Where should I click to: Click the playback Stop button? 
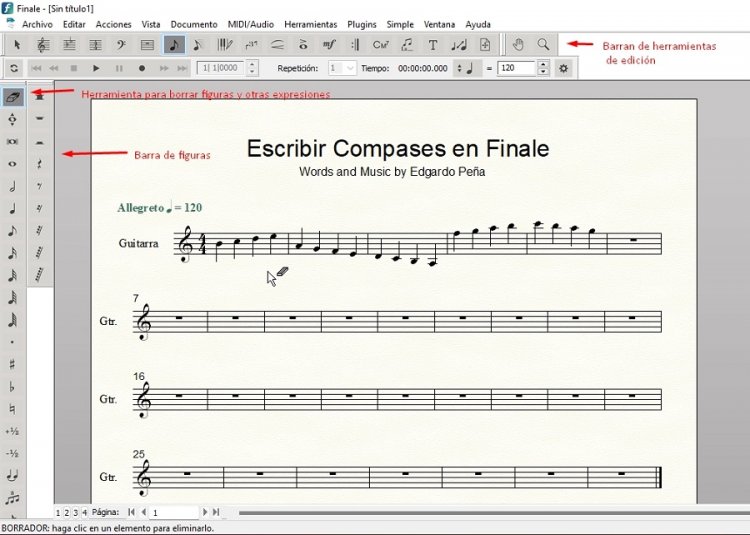pos(74,68)
